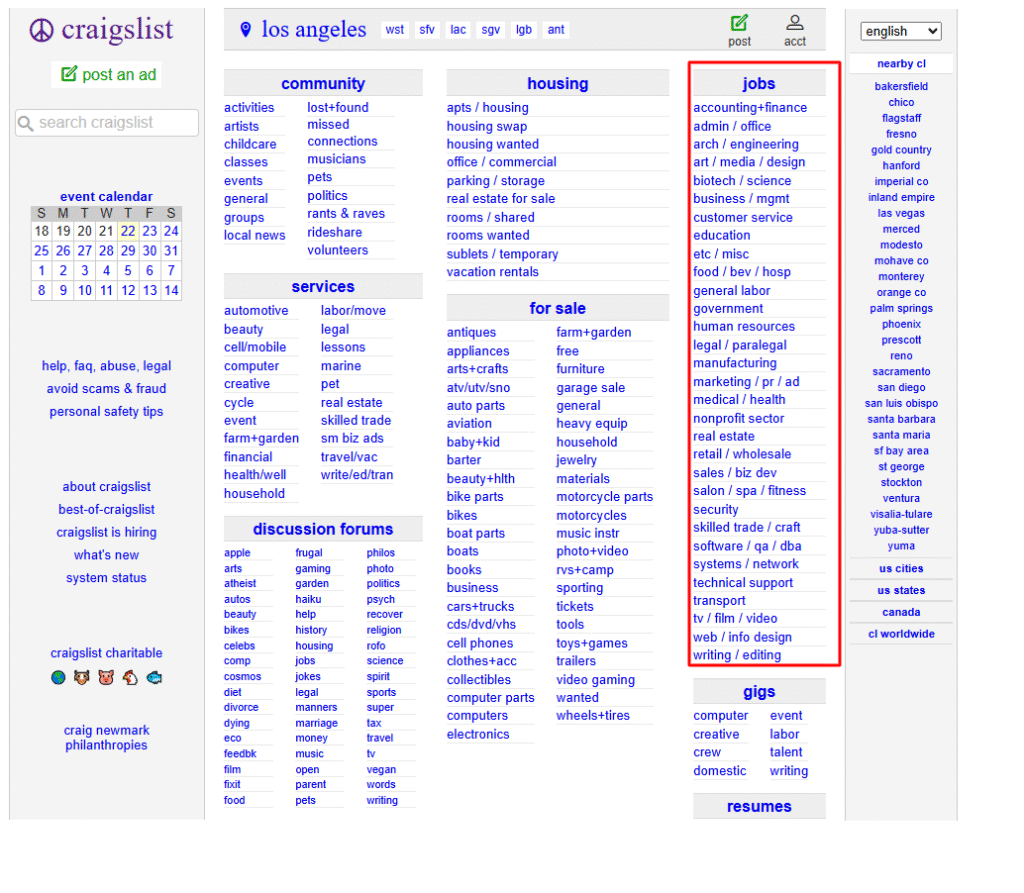Viewport: 1024px width, 893px height.
Task: Open the sf bay area nearby site
Action: point(901,451)
